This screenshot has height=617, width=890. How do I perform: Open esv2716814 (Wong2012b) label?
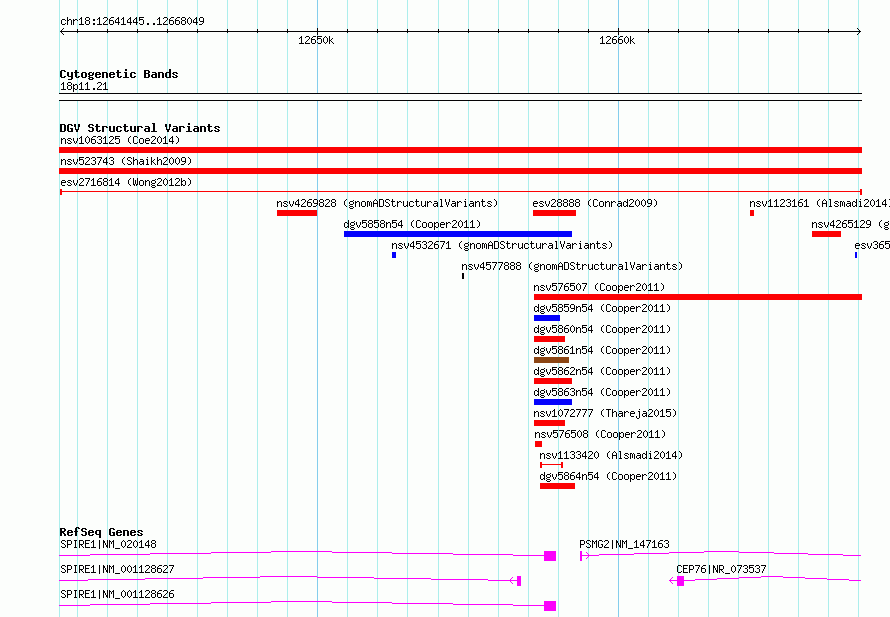pos(126,182)
